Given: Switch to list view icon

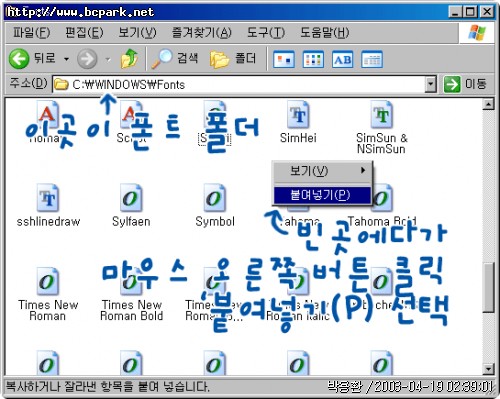Looking at the screenshot, I should tap(313, 60).
